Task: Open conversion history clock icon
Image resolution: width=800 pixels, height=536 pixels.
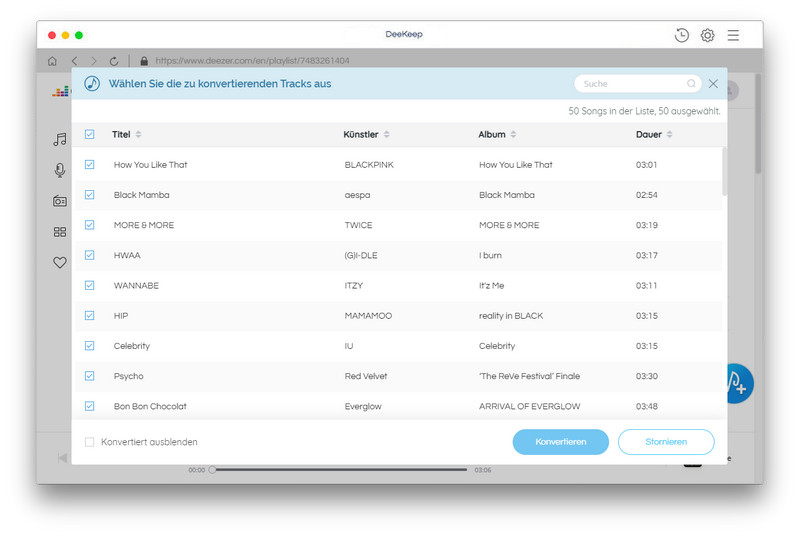Action: click(x=682, y=35)
